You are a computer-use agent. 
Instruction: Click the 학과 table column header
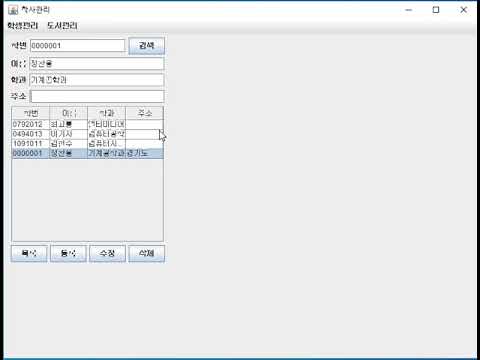(x=107, y=113)
